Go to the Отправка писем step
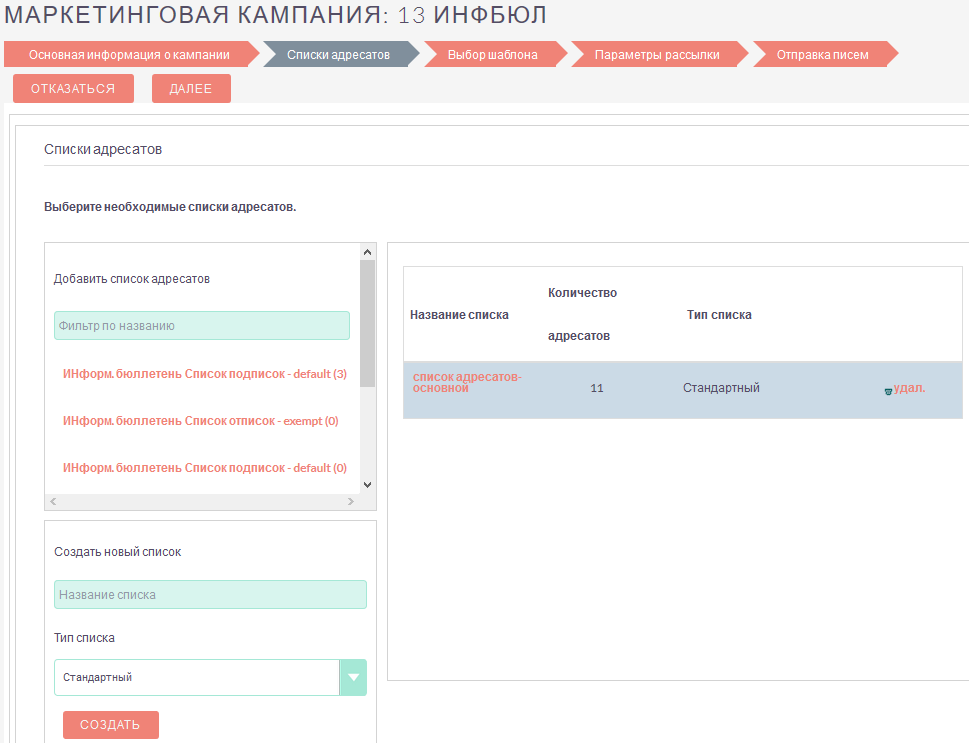Viewport: 969px width, 743px height. click(x=825, y=55)
